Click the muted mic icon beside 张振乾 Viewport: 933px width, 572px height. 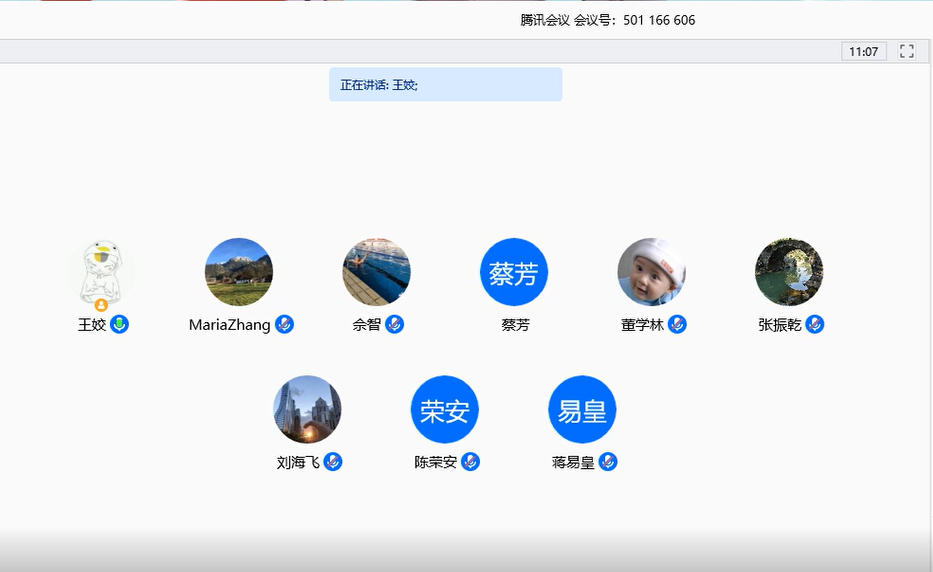tap(815, 324)
